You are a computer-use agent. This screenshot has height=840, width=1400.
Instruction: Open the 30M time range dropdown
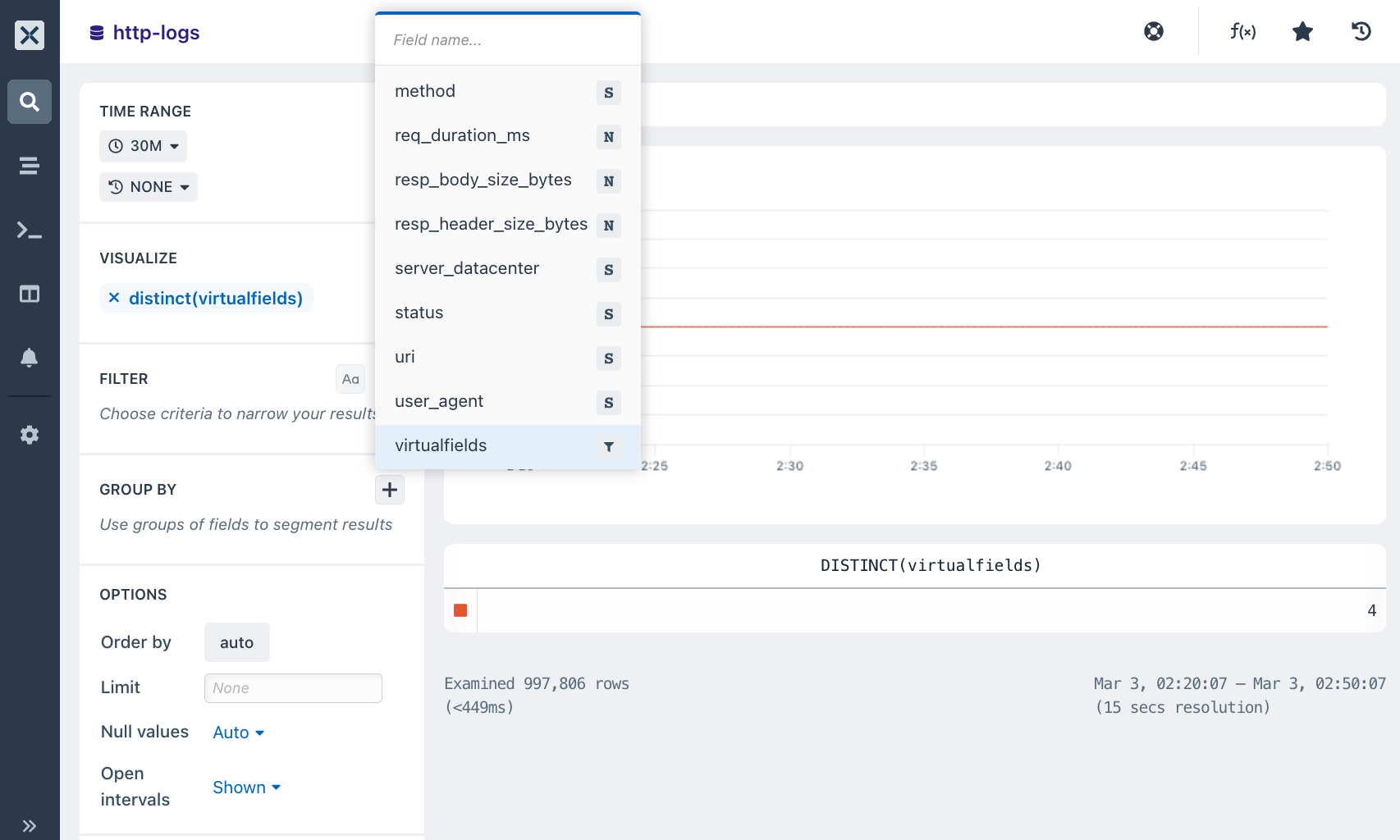144,146
